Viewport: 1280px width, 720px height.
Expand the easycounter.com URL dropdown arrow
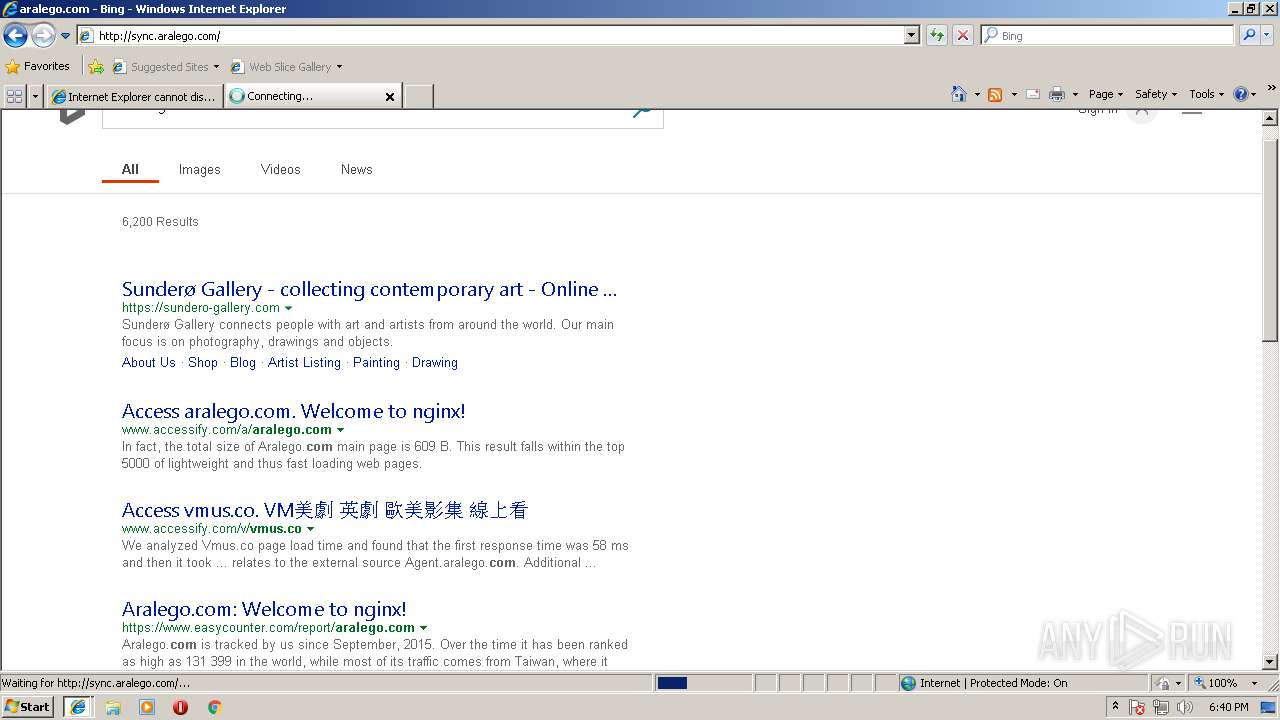coord(424,628)
